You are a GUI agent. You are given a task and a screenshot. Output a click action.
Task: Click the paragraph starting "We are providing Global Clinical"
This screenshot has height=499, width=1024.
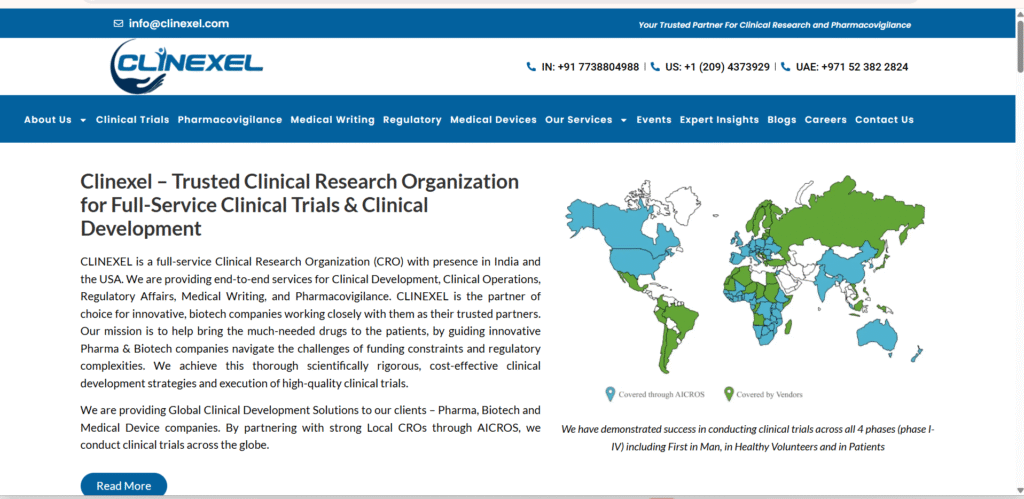310,428
